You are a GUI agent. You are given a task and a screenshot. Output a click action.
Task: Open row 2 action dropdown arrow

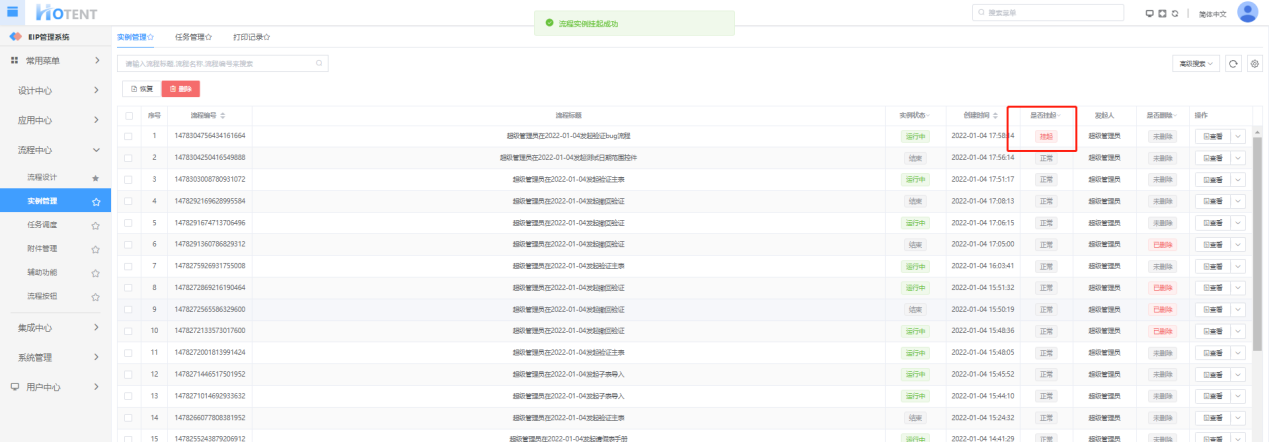1238,157
